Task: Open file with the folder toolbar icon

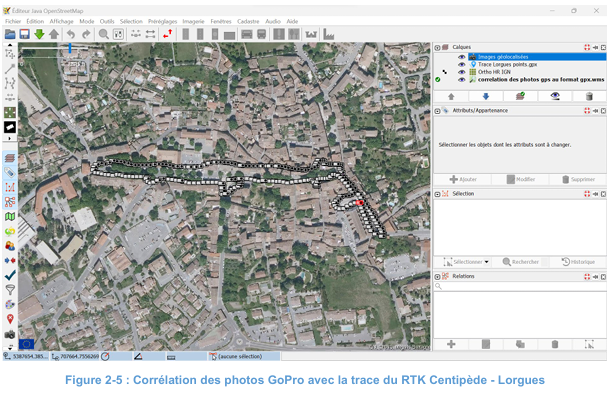Action: point(10,34)
